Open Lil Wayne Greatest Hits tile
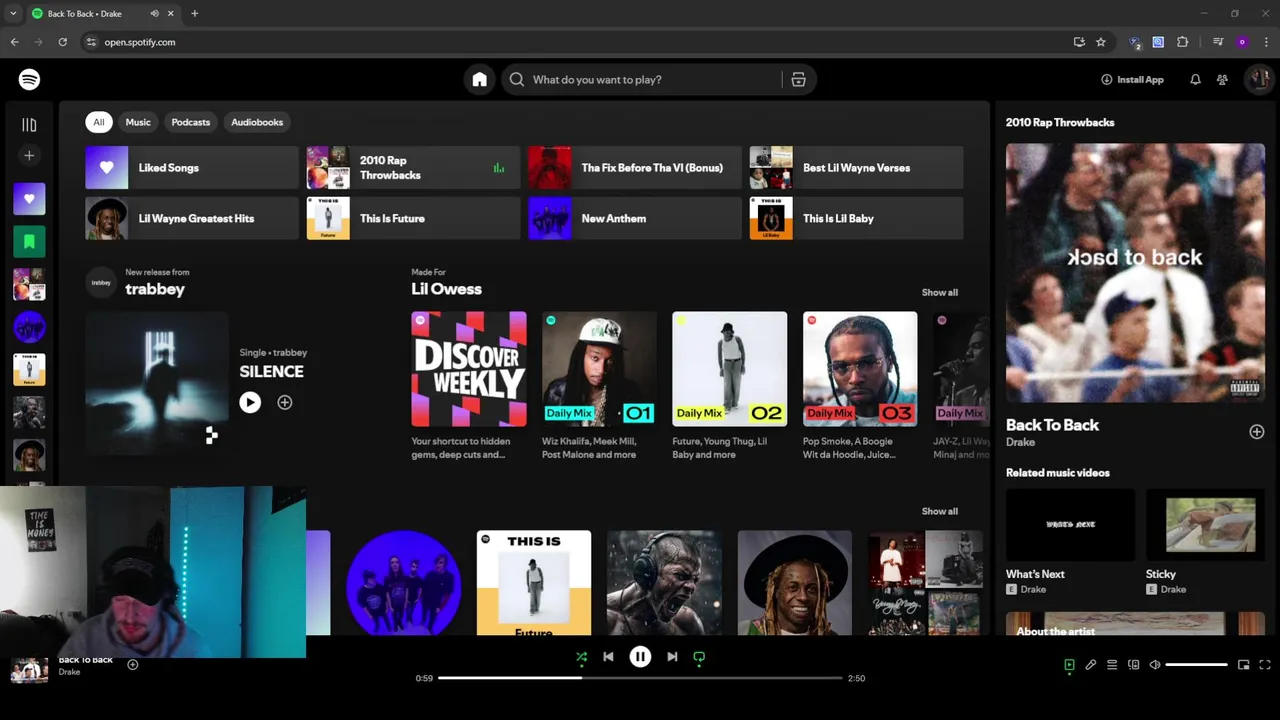1280x720 pixels. pyautogui.click(x=192, y=218)
